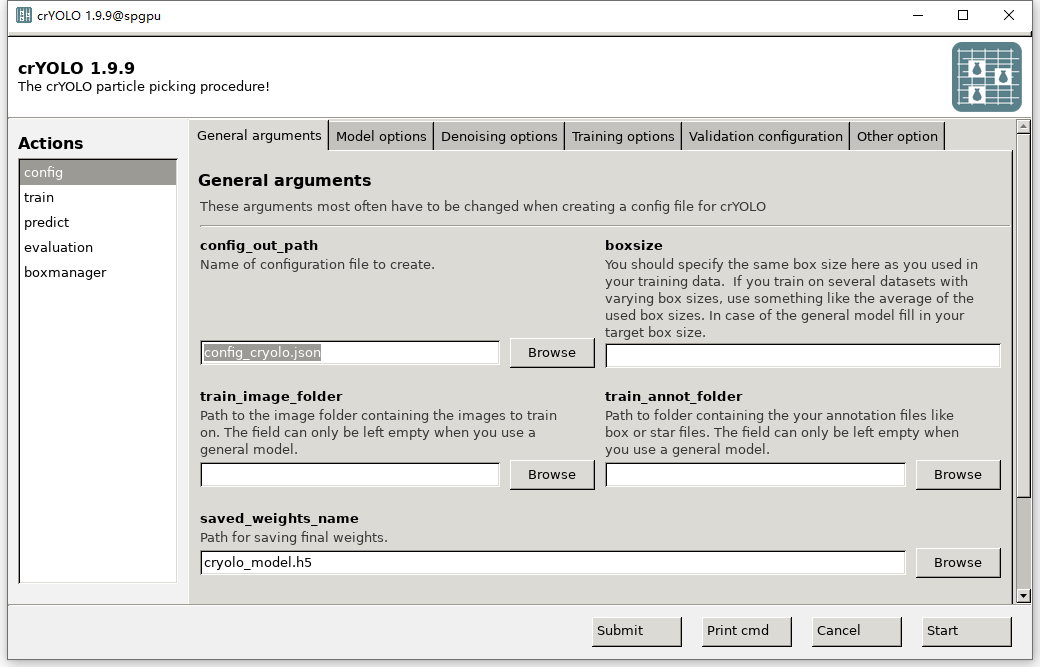This screenshot has width=1040, height=667.
Task: Browse for config_out_path file
Action: (552, 353)
